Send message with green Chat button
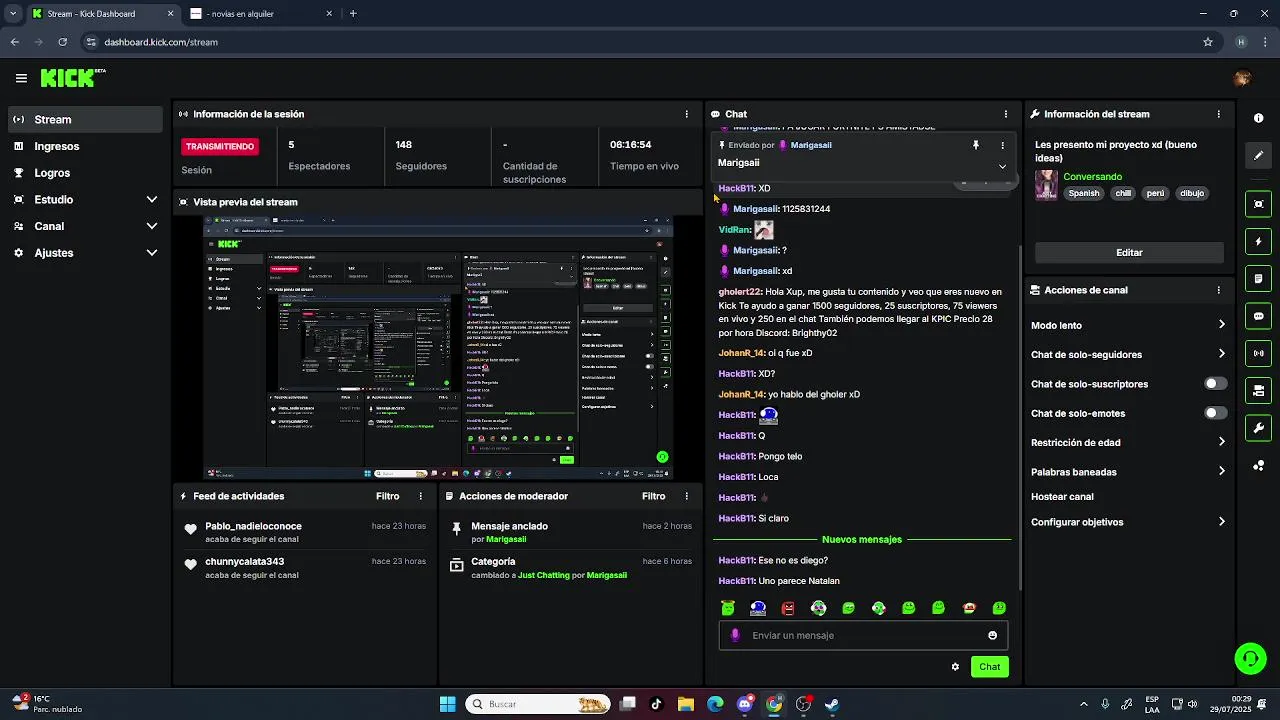 tap(989, 667)
